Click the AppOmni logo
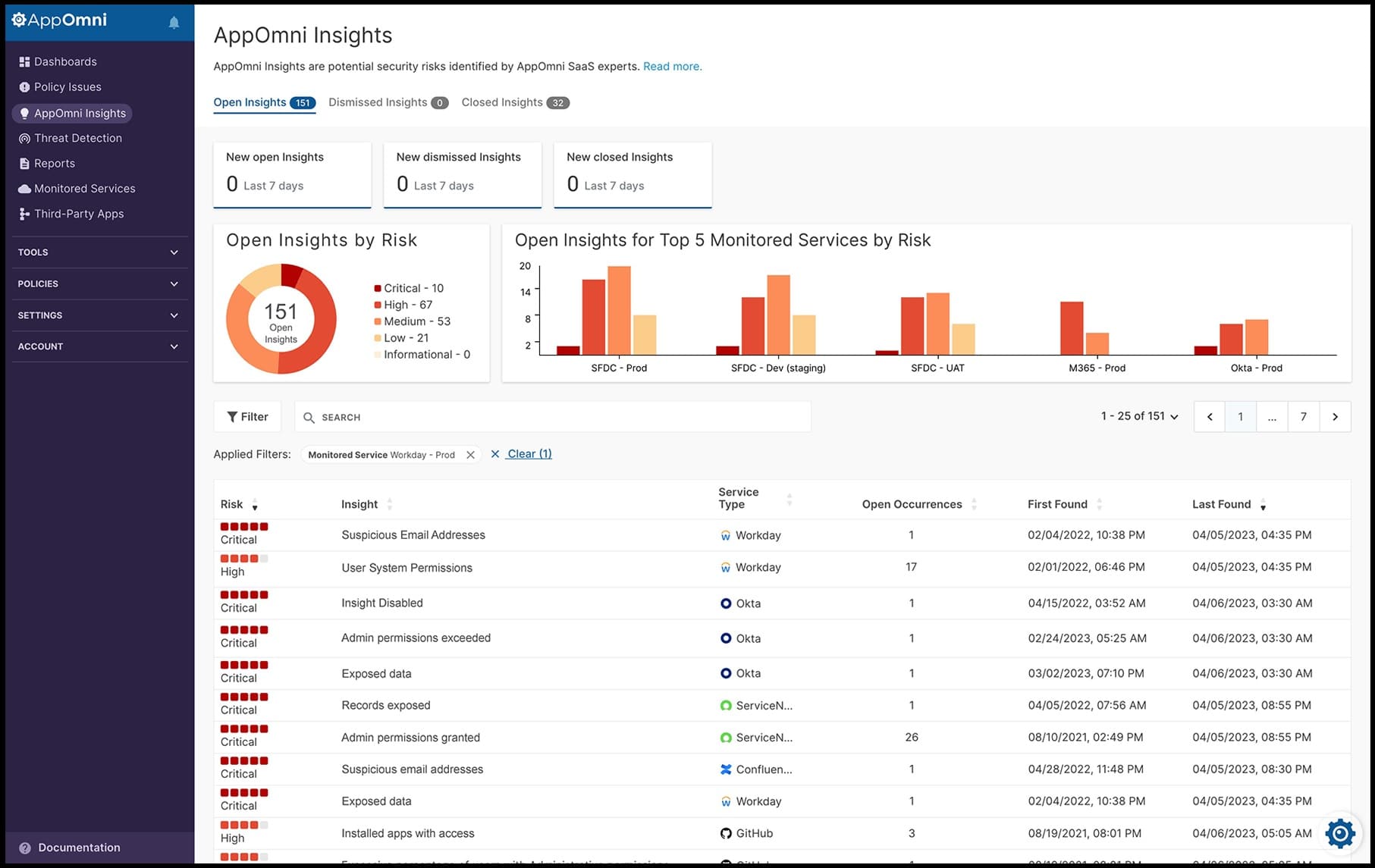The height and width of the screenshot is (868, 1375). [x=59, y=20]
